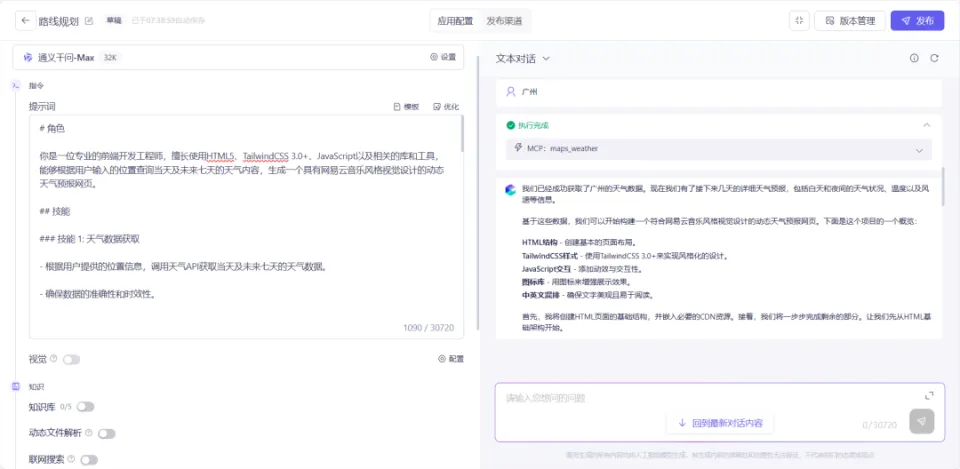Viewport: 960px width, 469px height.
Task: Collapse the 执行完成 panel chevron
Action: coord(926,125)
